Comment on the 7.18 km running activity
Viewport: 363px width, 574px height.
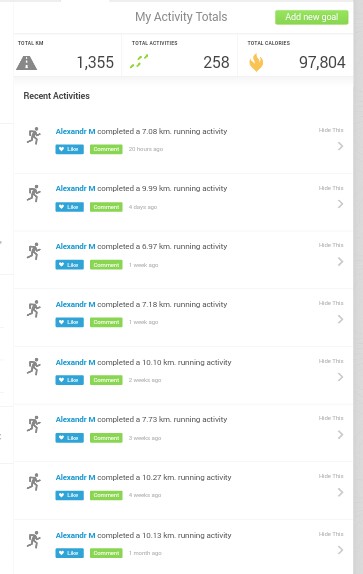pyautogui.click(x=106, y=322)
